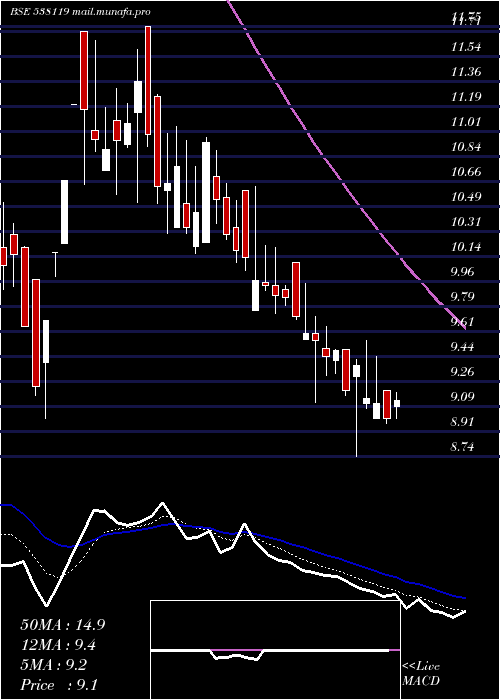Click the 50MA : 14.9 readout

pos(63,625)
